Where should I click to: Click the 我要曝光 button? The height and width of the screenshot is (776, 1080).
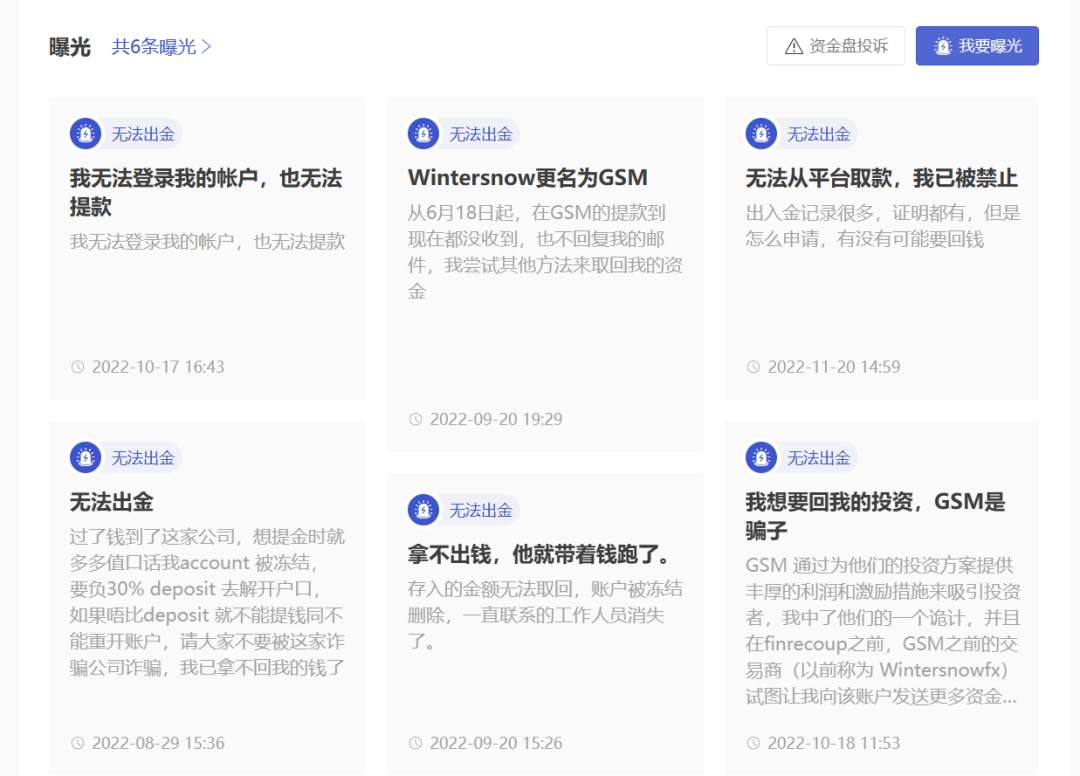click(x=977, y=46)
